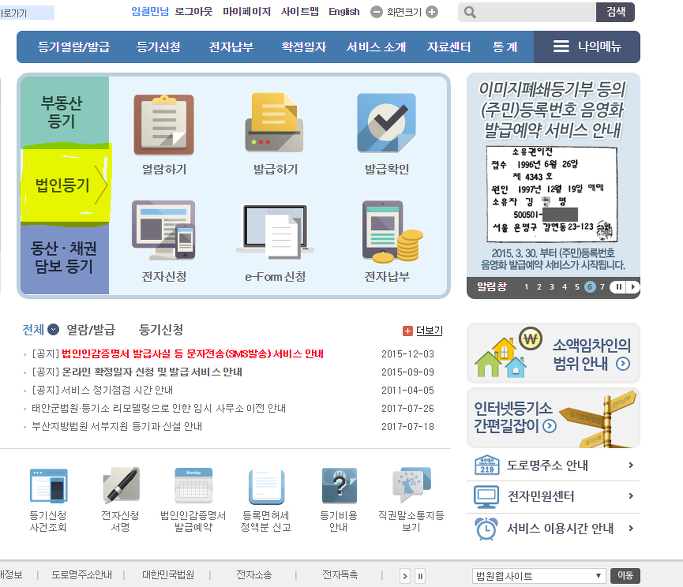This screenshot has width=683, height=587.
Task: Jump to 알림창 banner page 6
Action: click(589, 287)
